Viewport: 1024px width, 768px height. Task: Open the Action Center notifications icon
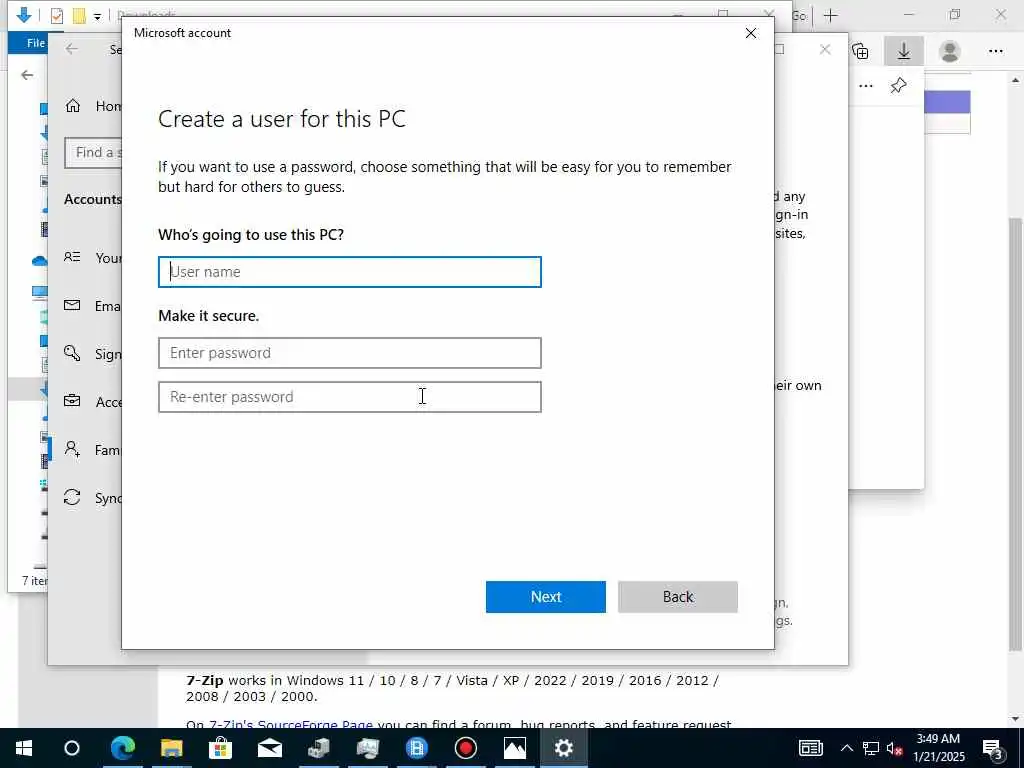click(x=993, y=748)
